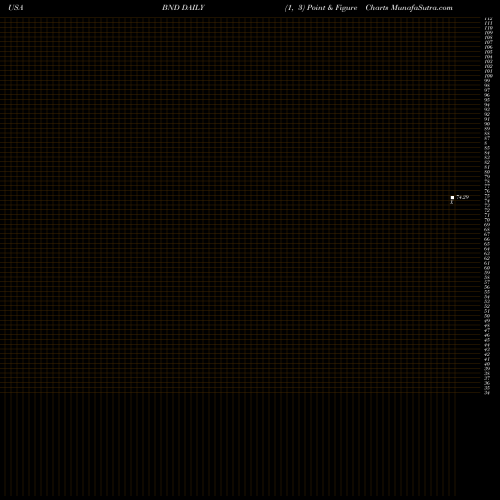The image size is (500, 500).
Task: Click the X mark below the marker
Action: click(x=452, y=202)
